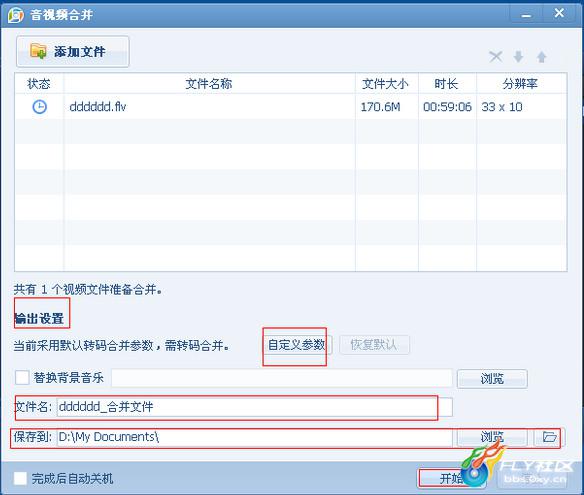Click 自定义参数 button
This screenshot has width=584, height=495.
[x=297, y=345]
